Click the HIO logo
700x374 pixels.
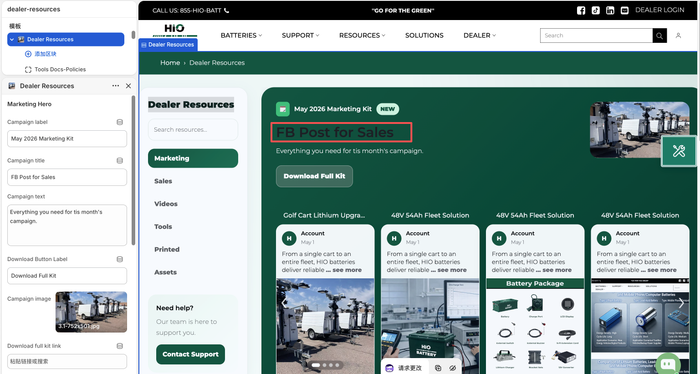(174, 30)
